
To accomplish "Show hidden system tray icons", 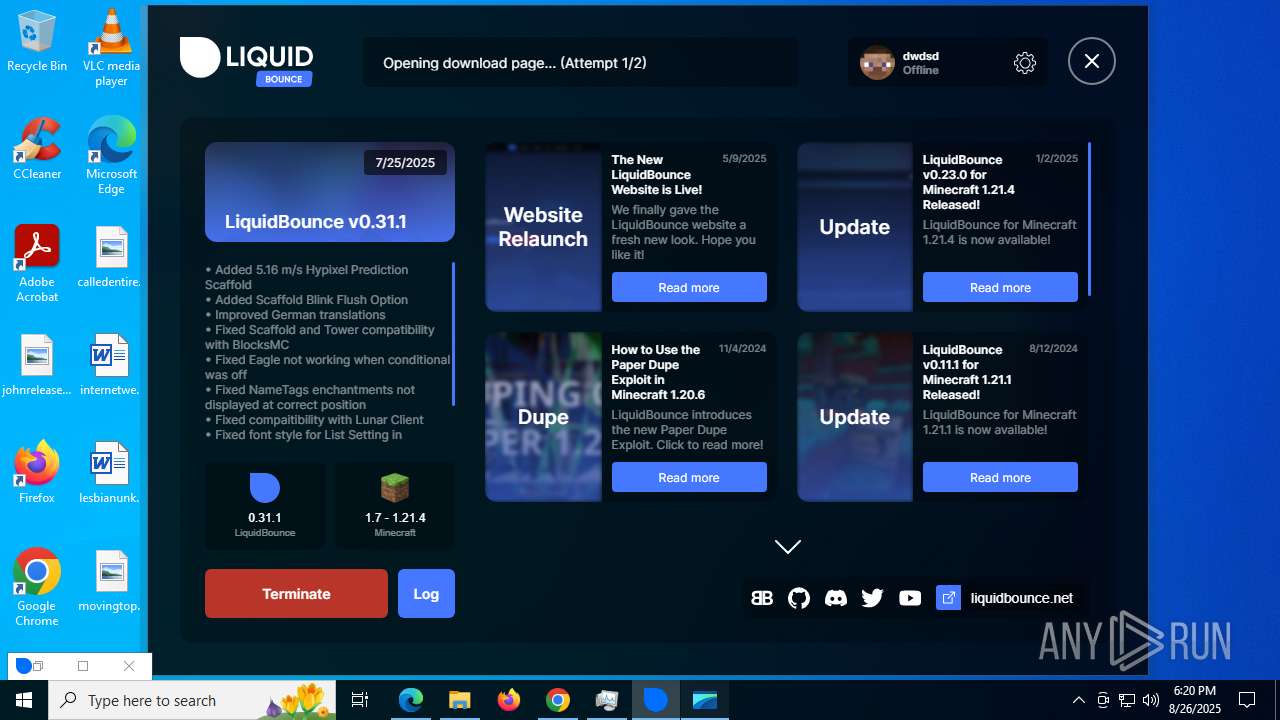I will [x=1078, y=700].
